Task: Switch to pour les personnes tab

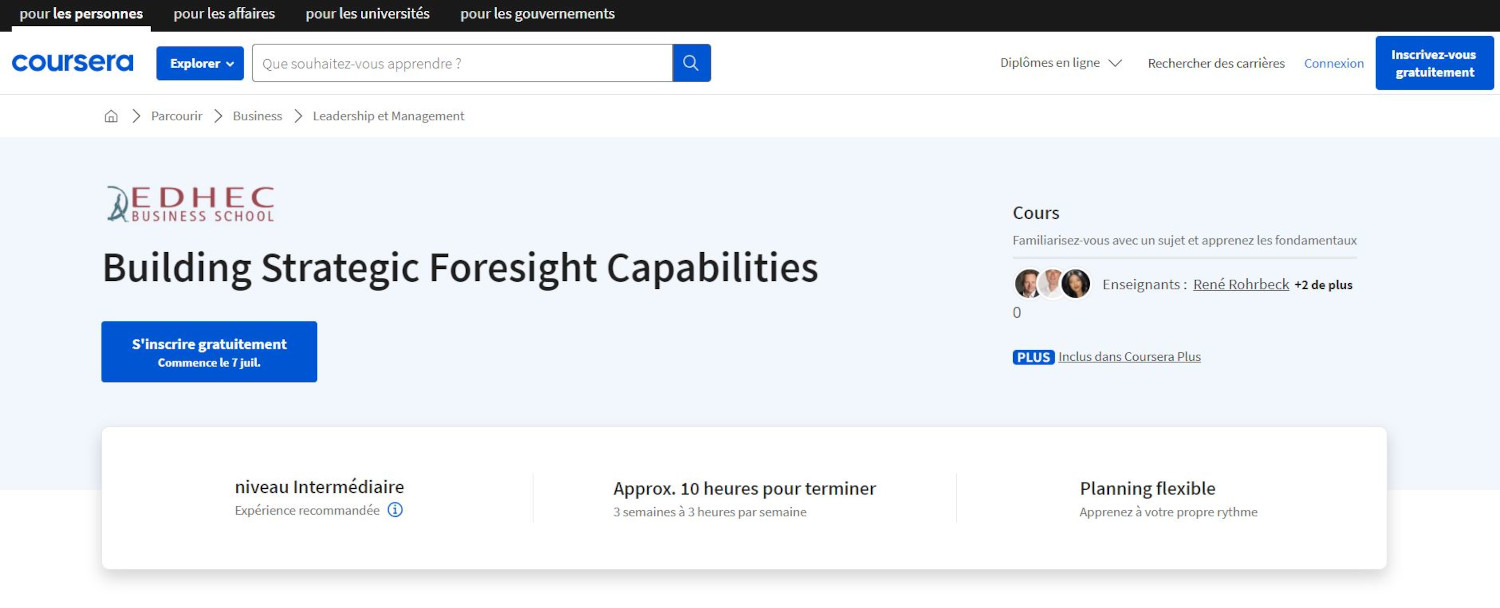Action: (81, 14)
